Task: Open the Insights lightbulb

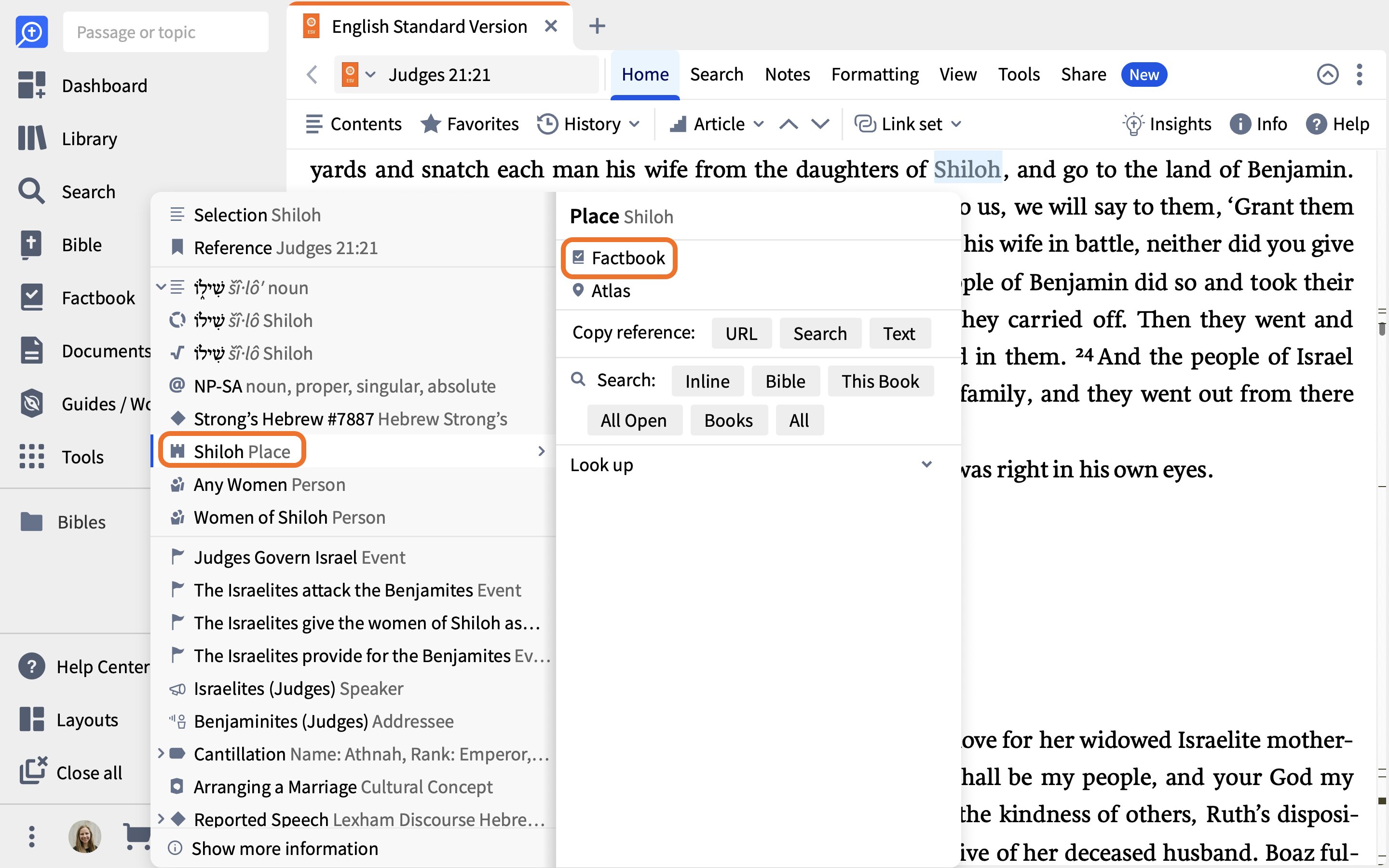Action: [x=1166, y=123]
